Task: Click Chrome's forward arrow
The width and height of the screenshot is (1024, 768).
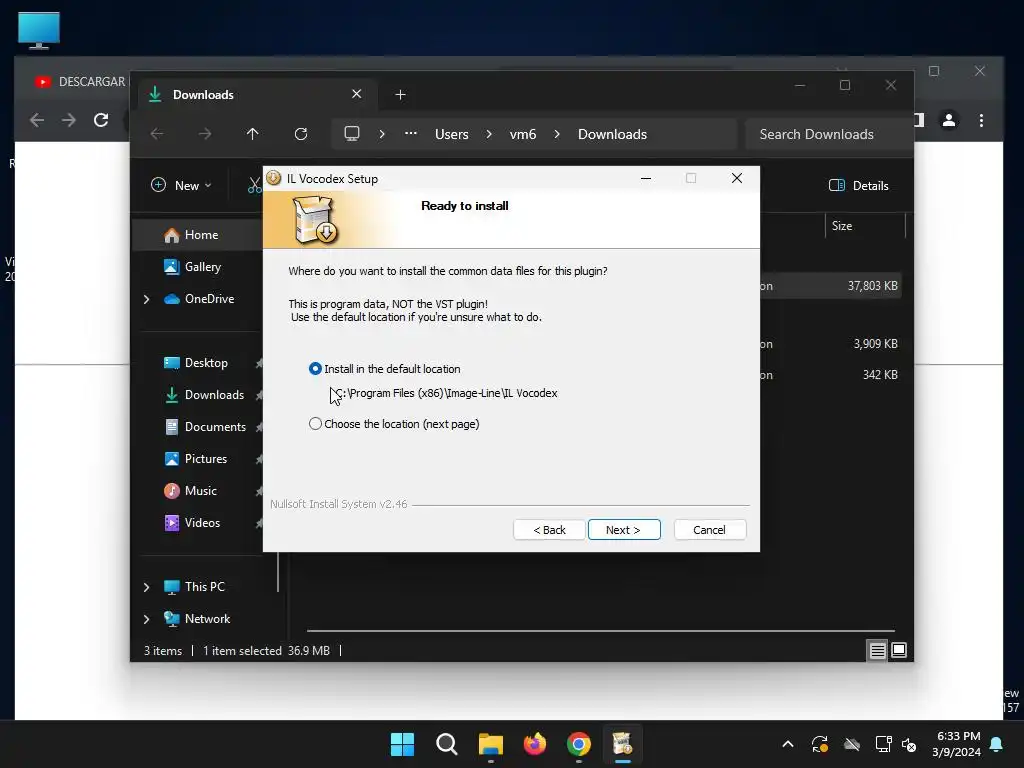Action: [x=69, y=120]
